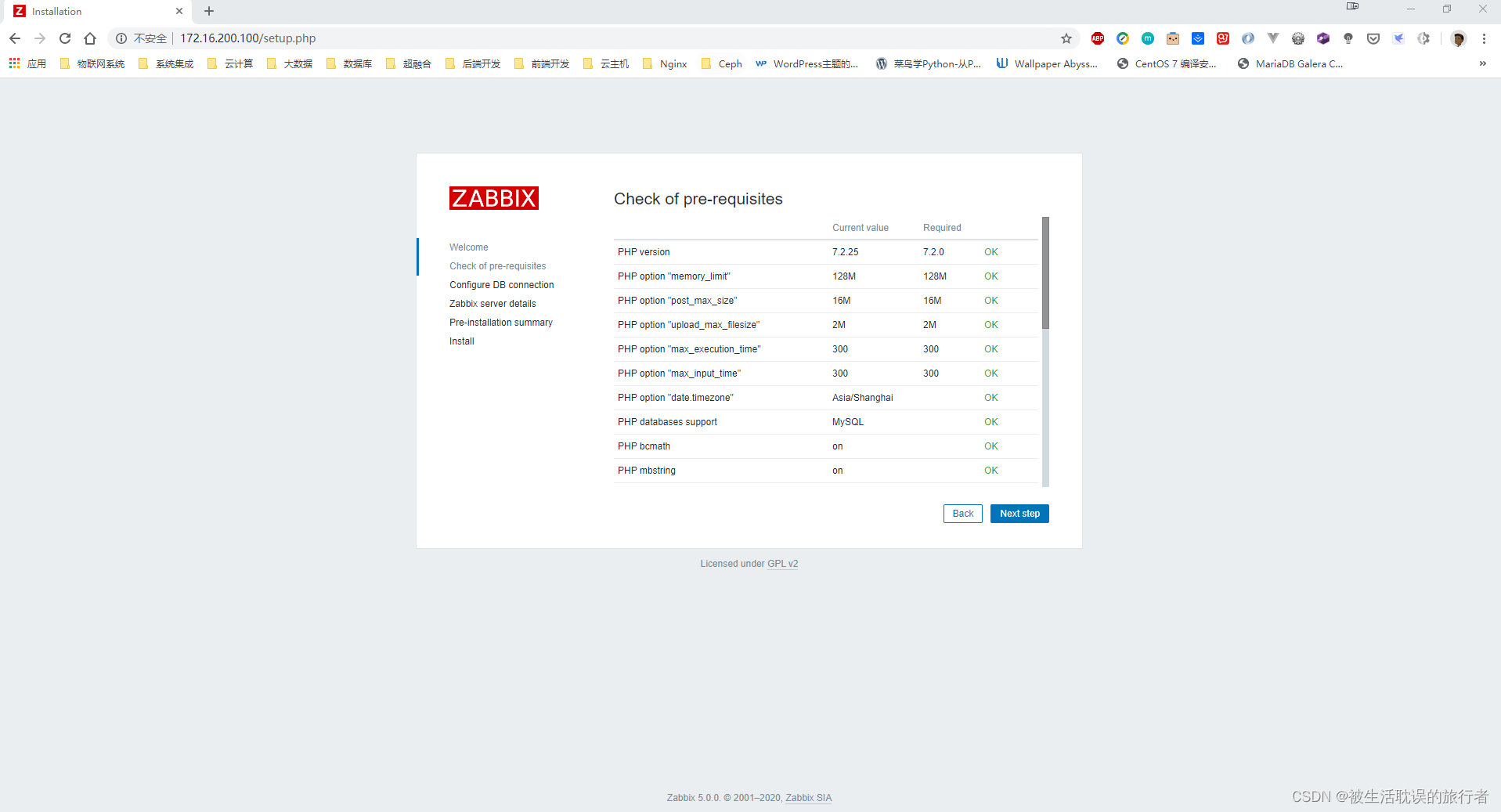Open the cartoon face box extension
This screenshot has height=812, width=1501.
pos(1173,38)
